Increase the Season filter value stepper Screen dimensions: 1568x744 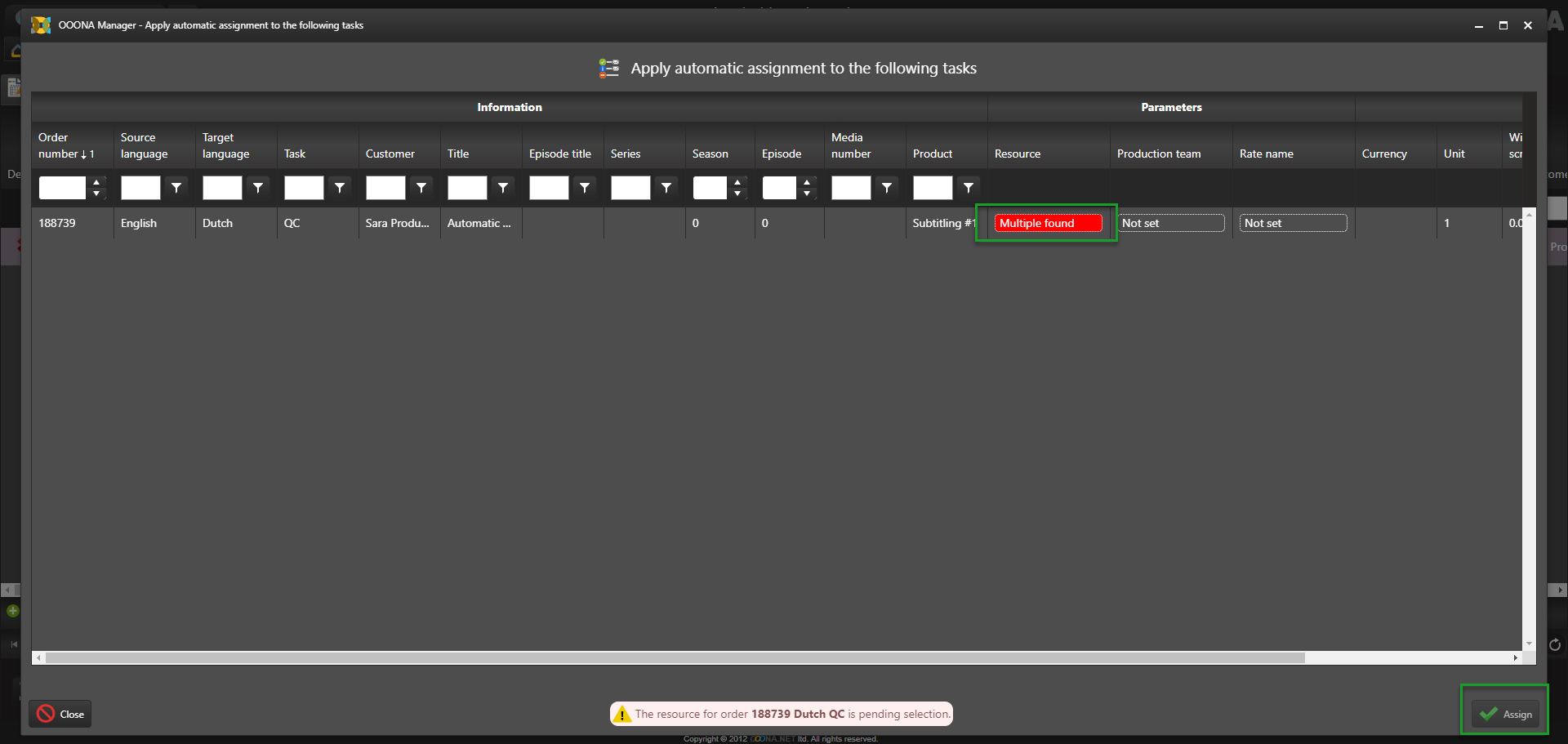737,182
